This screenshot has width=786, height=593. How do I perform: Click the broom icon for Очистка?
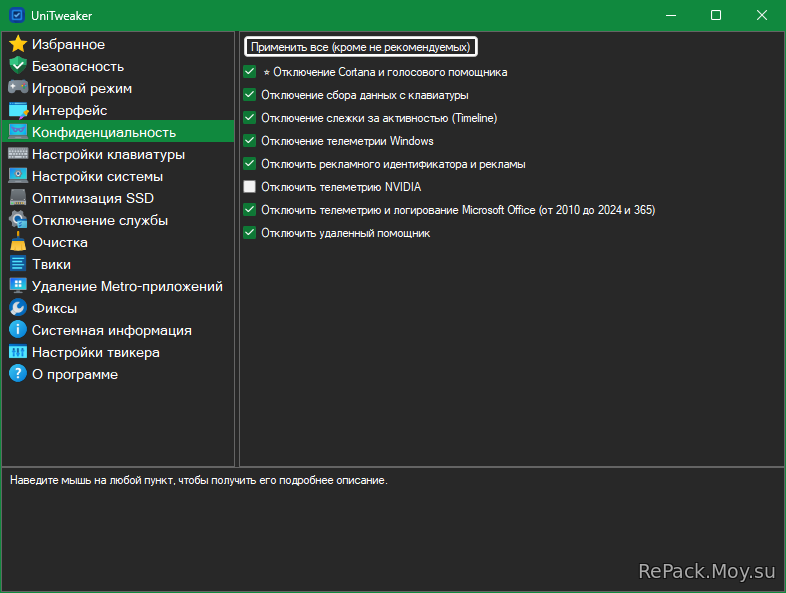pyautogui.click(x=17, y=242)
